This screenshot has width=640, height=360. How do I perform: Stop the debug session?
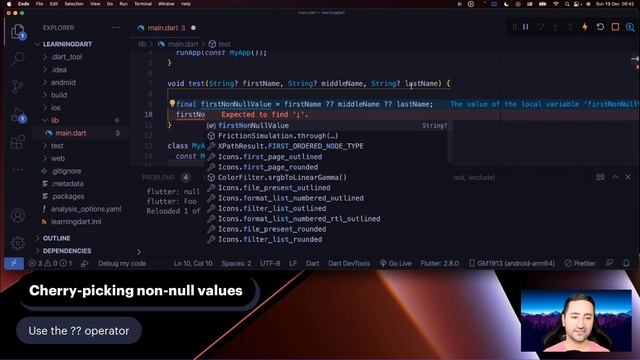pos(615,27)
